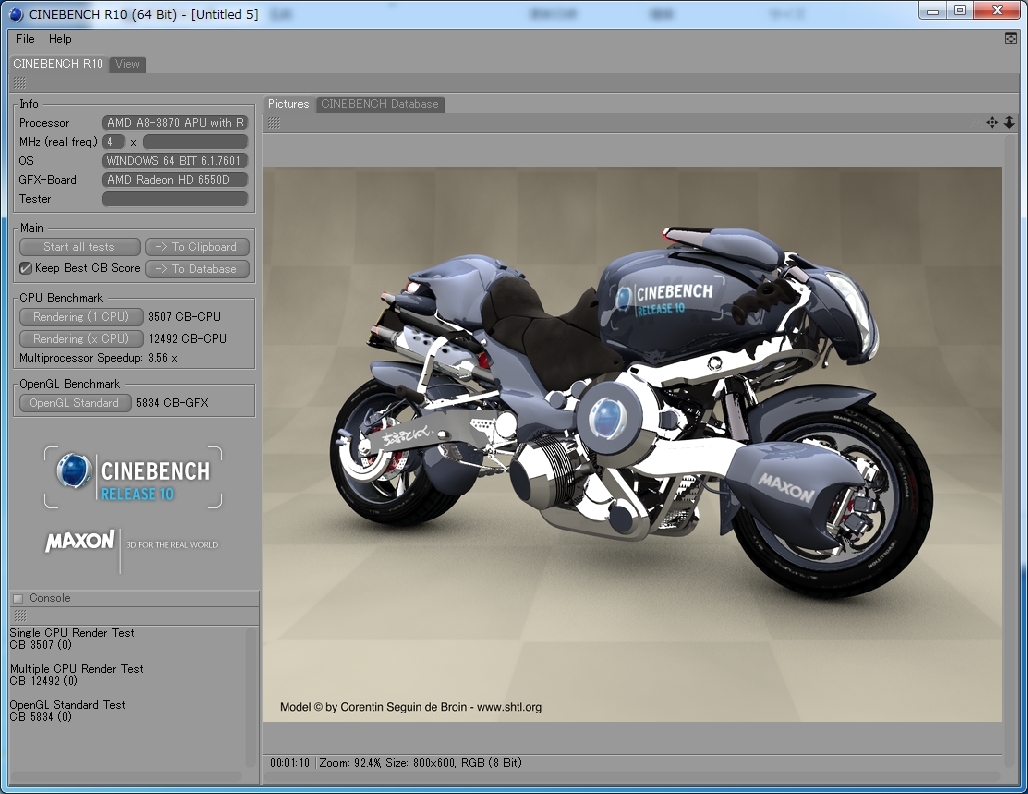The image size is (1028, 794).
Task: Open the File menu
Action: [25, 39]
